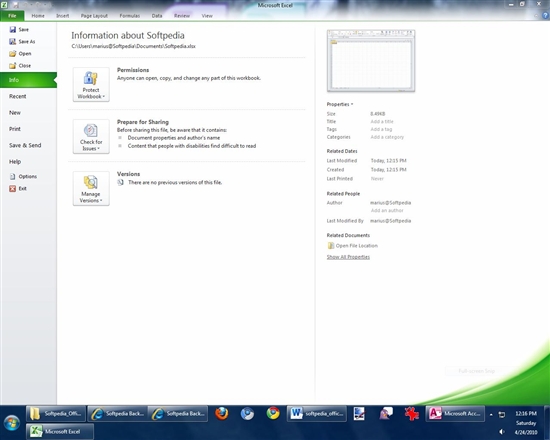Click the volume speaker icon in system tray
The height and width of the screenshot is (440, 550).
point(502,432)
